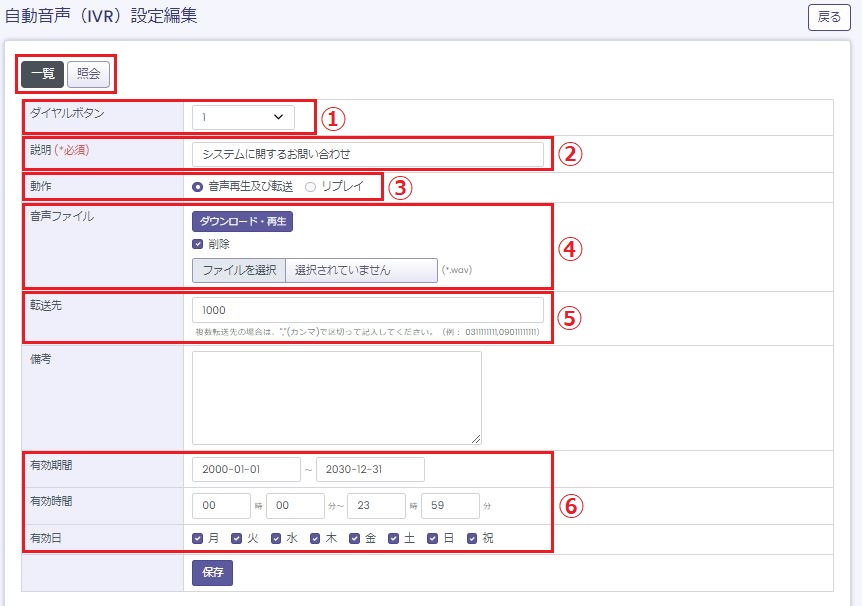Click the 転送先 input field
Viewport: 862px width, 606px height.
(368, 310)
